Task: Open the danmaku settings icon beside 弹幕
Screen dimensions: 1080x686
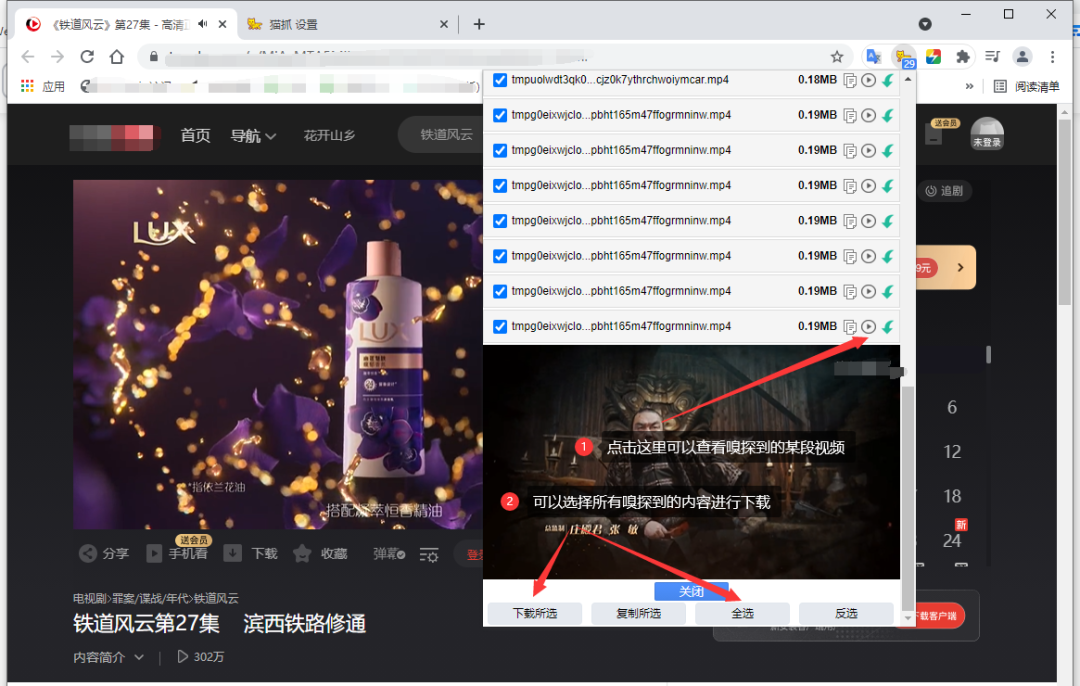Action: click(x=429, y=554)
